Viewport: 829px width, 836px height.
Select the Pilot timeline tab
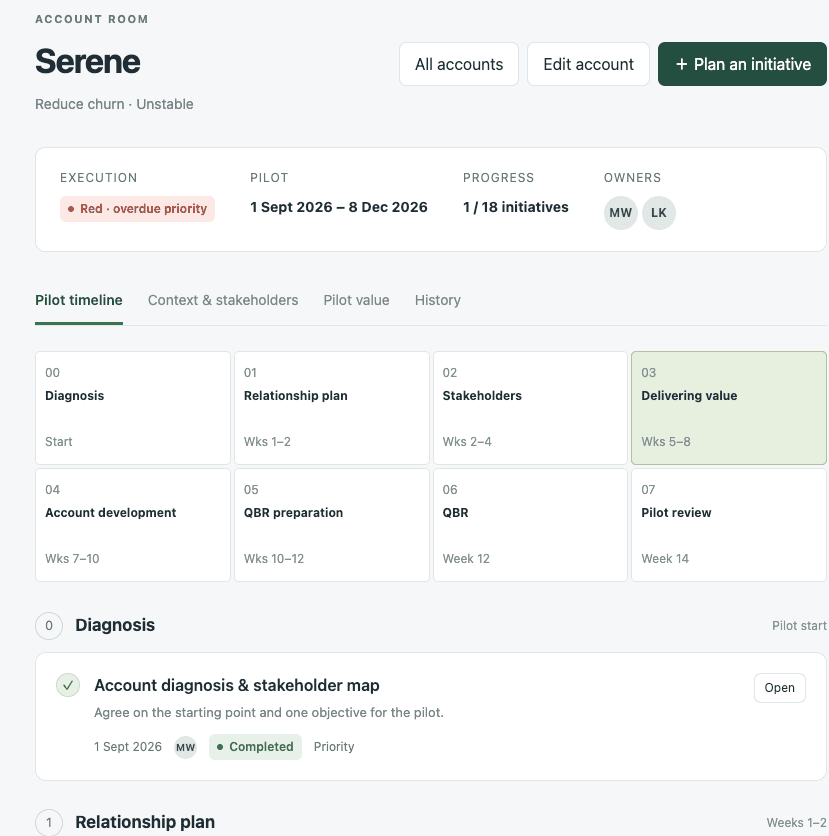pos(79,300)
